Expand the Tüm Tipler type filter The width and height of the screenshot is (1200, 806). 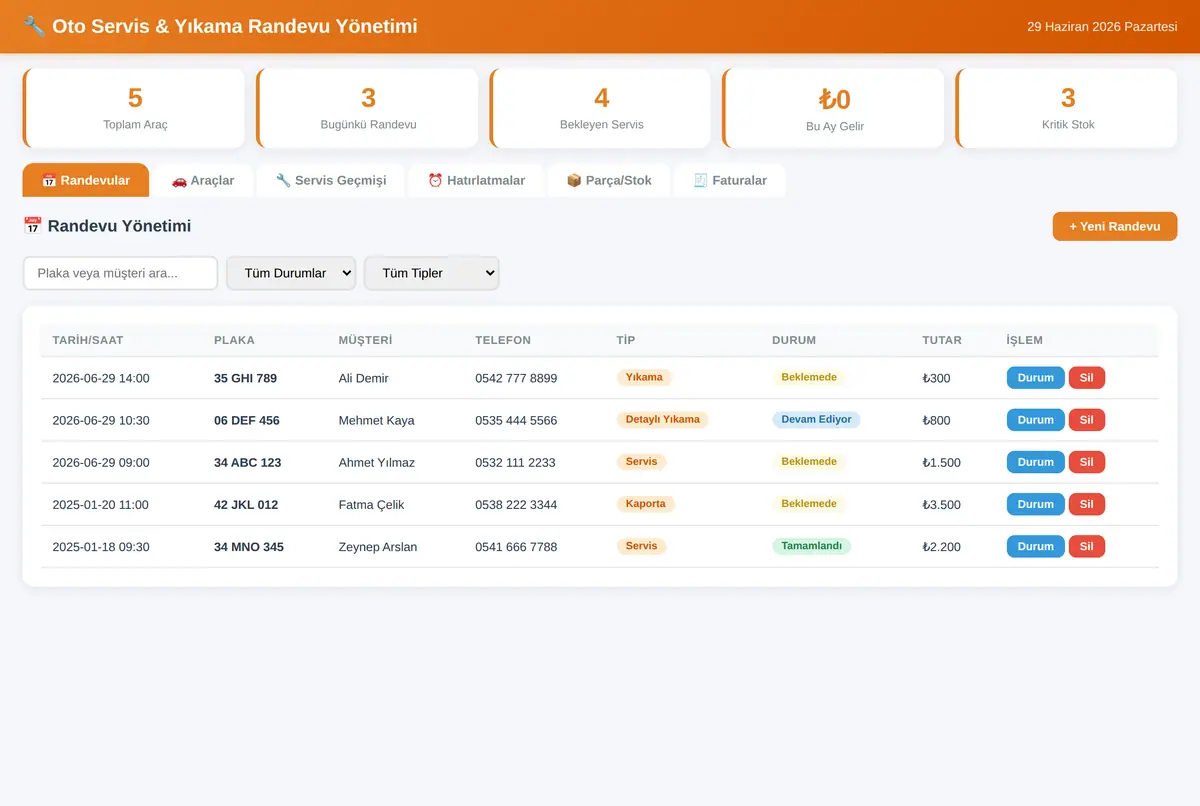(432, 273)
